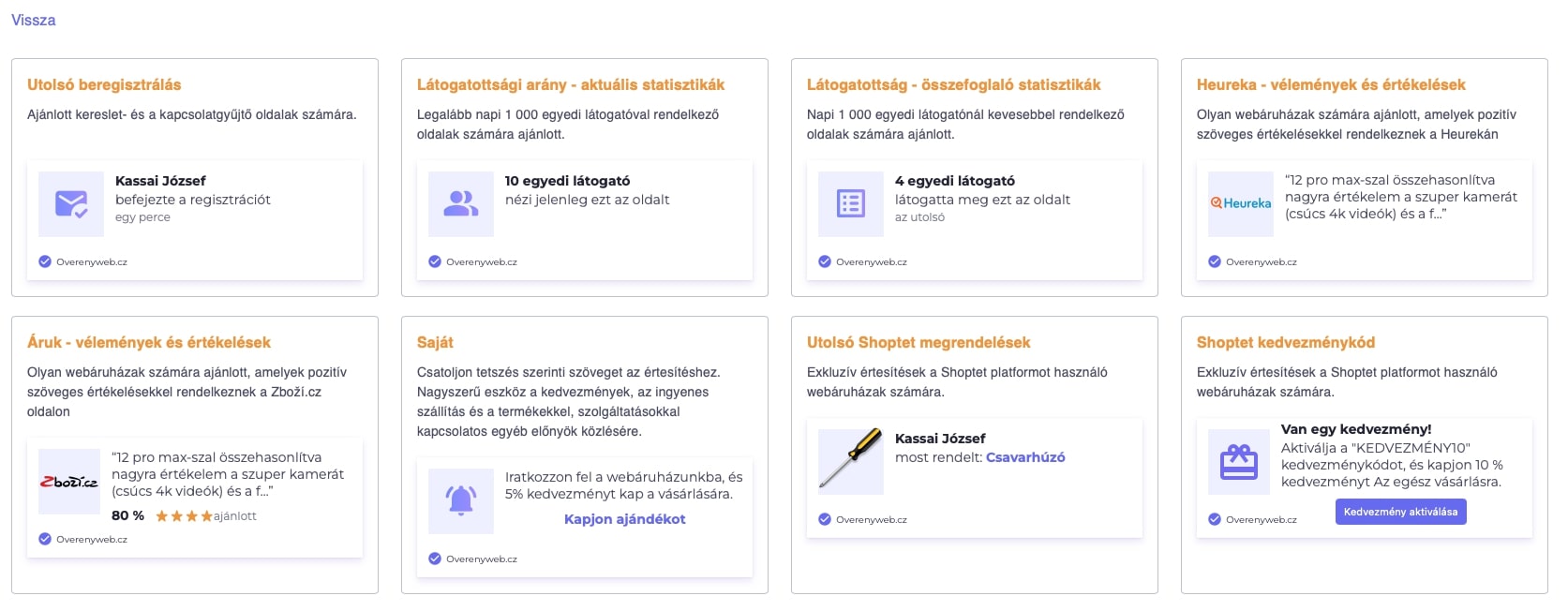
Task: Click the Kedvezmény aktiválása button
Action: click(x=1401, y=512)
